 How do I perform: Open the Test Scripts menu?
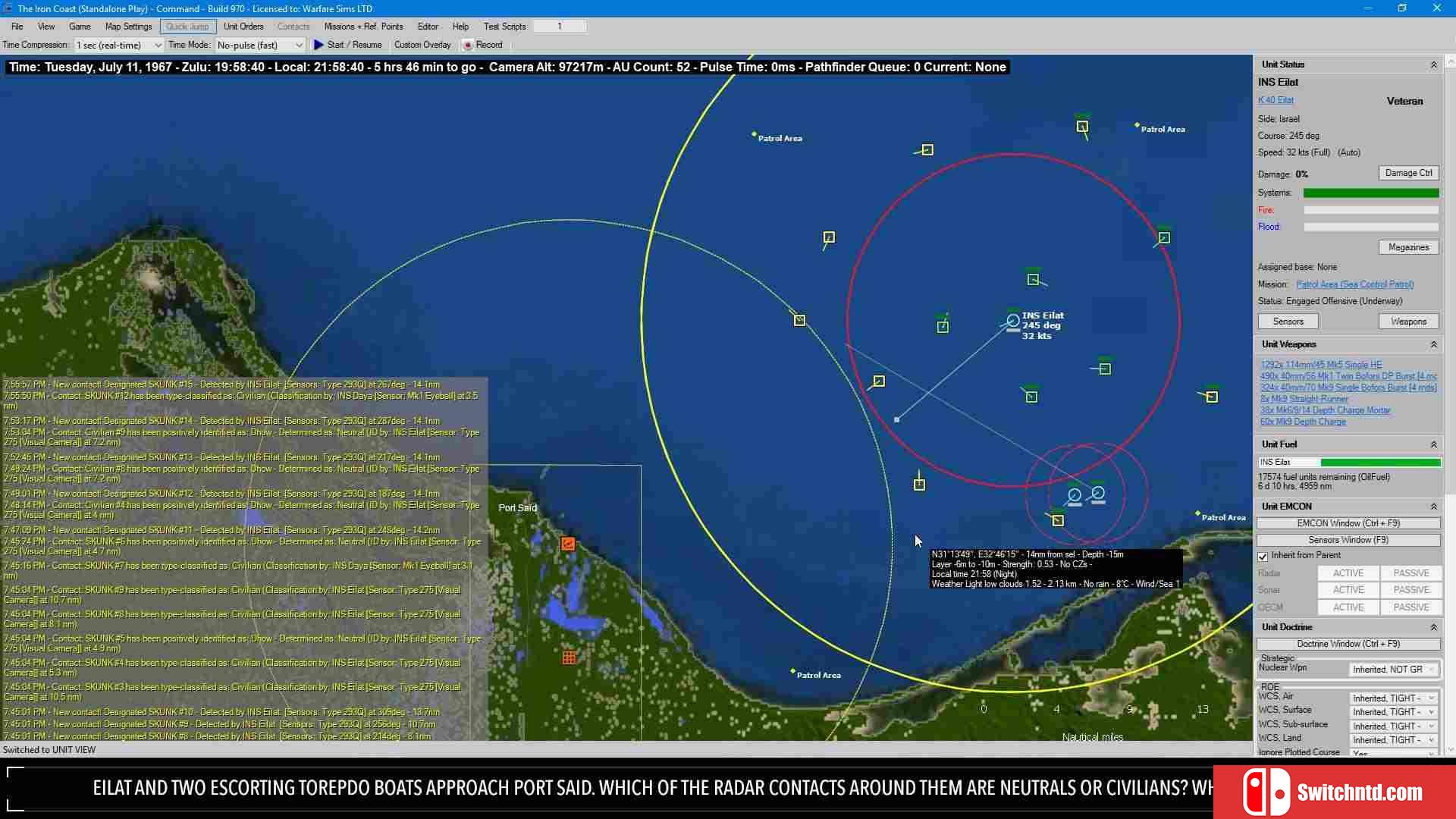tap(504, 27)
